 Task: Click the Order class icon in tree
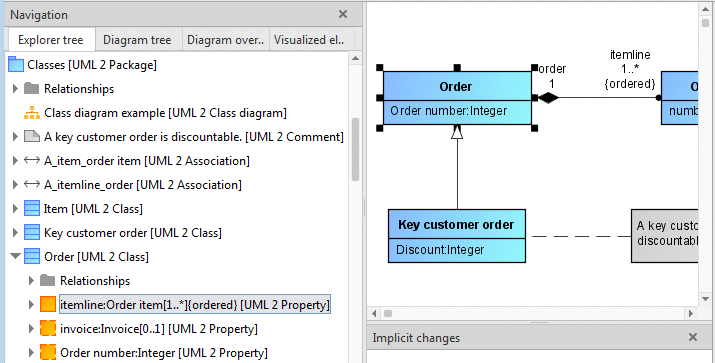click(31, 256)
